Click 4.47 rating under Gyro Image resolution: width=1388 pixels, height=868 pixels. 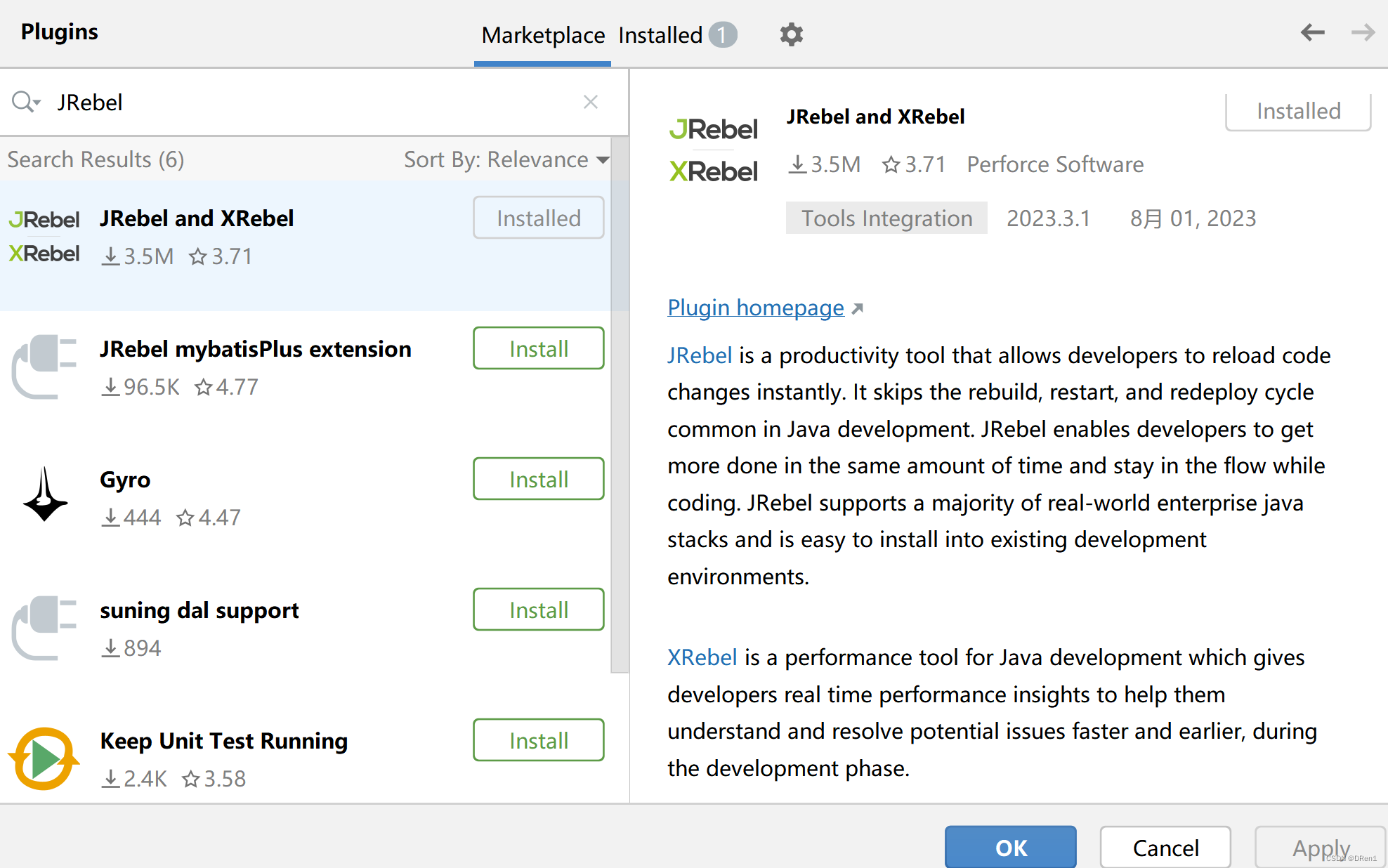[209, 518]
